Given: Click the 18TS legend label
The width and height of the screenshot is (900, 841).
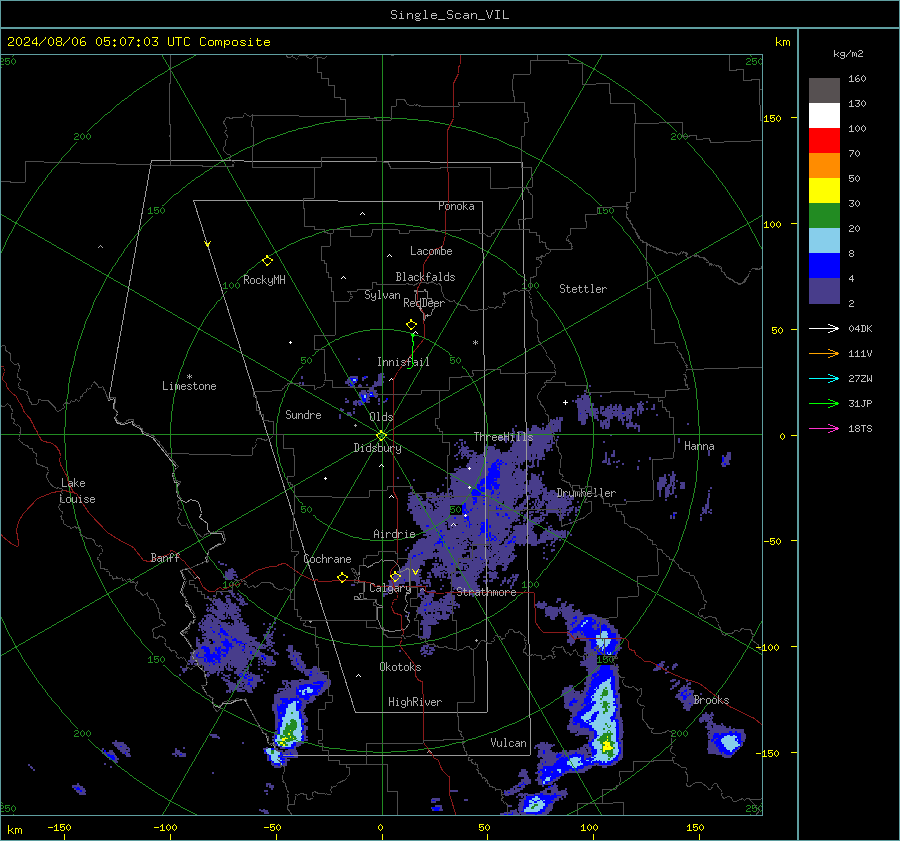Looking at the screenshot, I should tap(860, 428).
